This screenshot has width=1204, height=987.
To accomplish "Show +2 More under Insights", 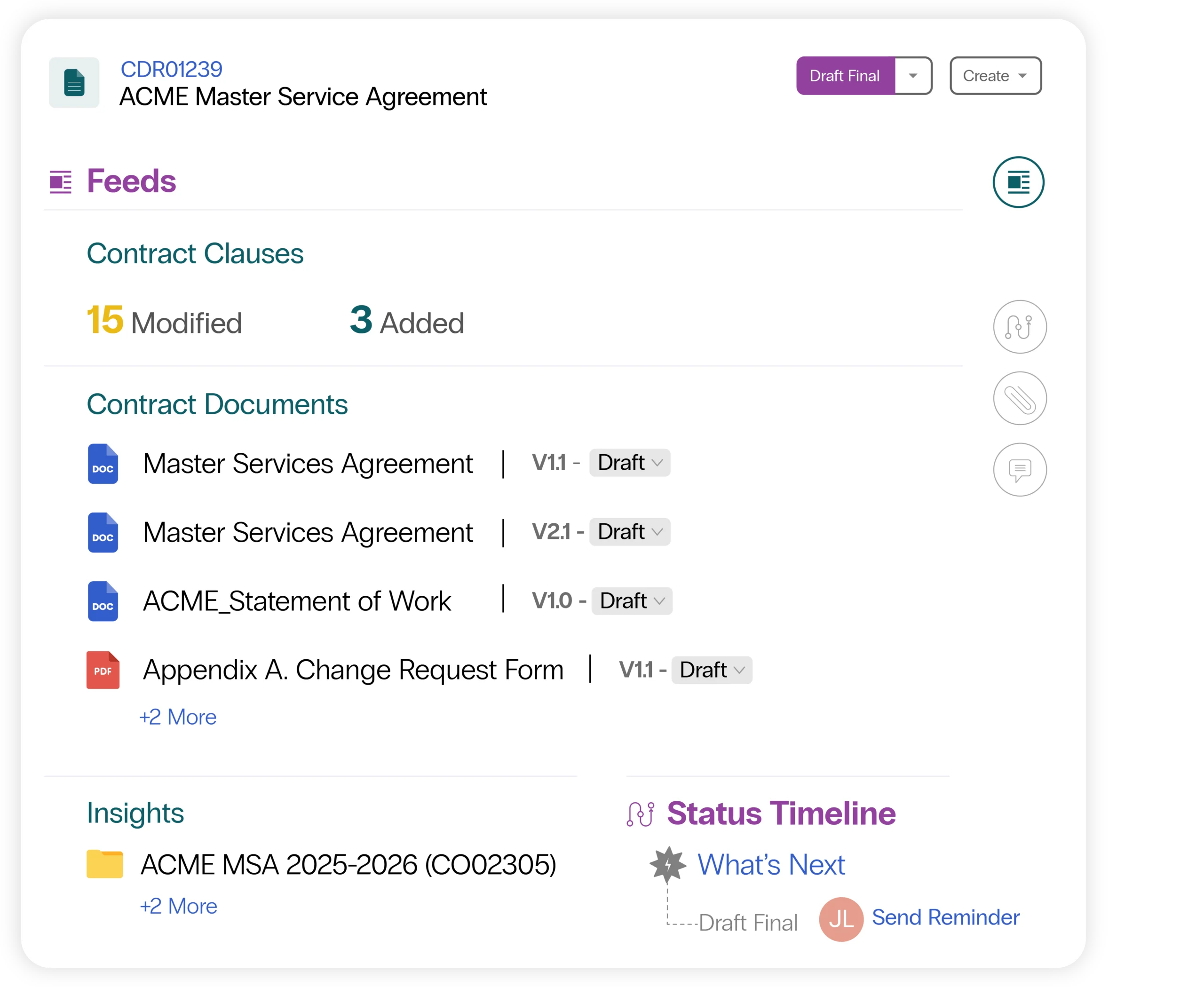I will click(x=179, y=906).
